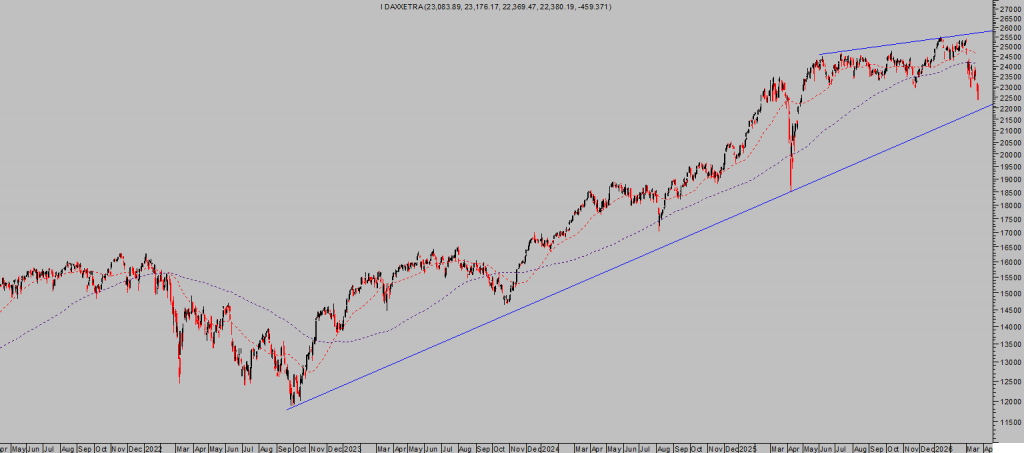
Task: Click the 13000 price axis label
Action: tap(1009, 362)
